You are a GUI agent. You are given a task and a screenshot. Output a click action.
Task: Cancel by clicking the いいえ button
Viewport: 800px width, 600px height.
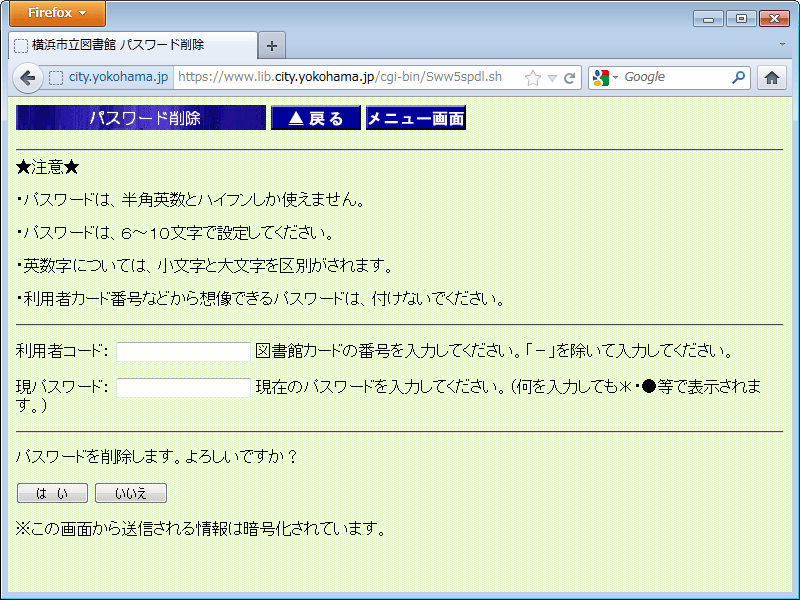point(130,493)
